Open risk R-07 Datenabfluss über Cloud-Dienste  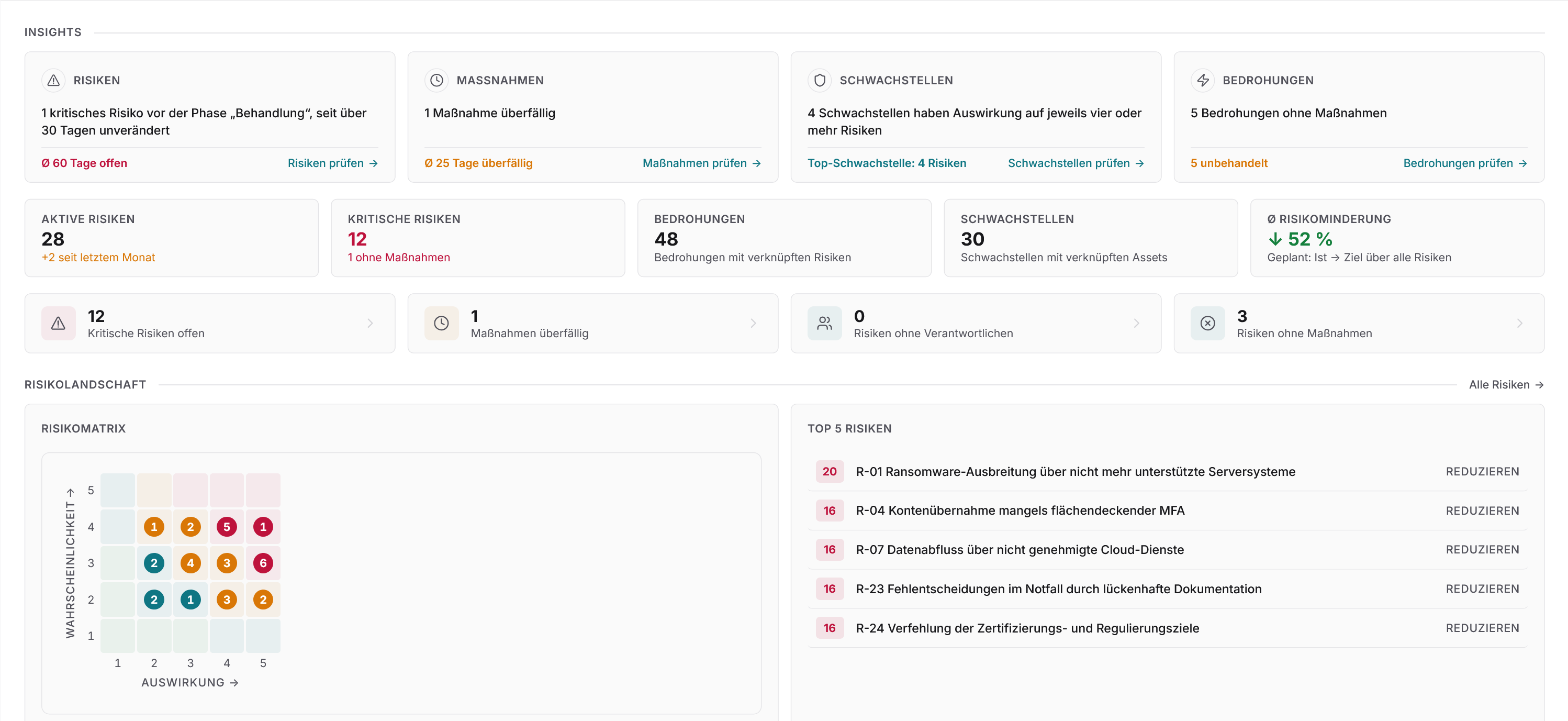(x=1168, y=550)
